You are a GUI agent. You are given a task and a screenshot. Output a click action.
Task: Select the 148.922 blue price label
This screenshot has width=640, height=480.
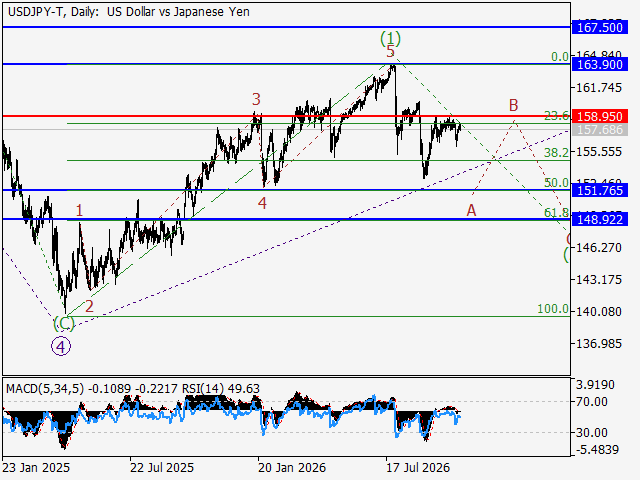600,220
